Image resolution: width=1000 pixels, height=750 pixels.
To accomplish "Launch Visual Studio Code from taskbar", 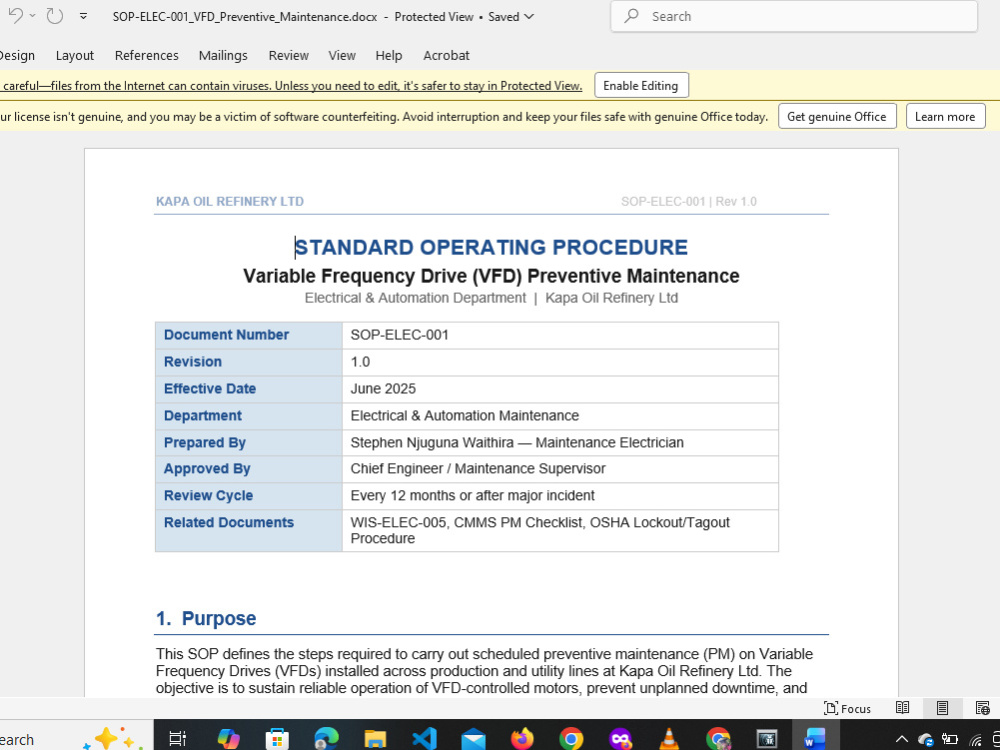I will pyautogui.click(x=424, y=739).
